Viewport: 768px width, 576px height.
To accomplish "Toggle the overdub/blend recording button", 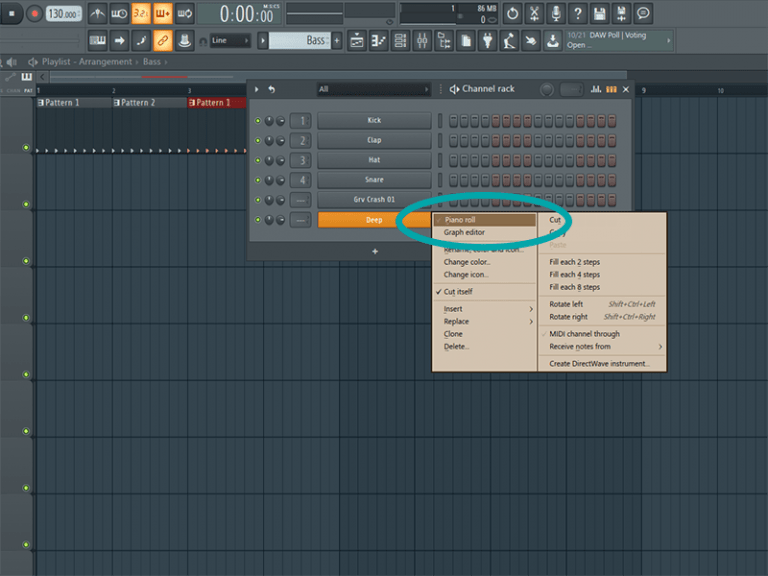I will point(163,13).
